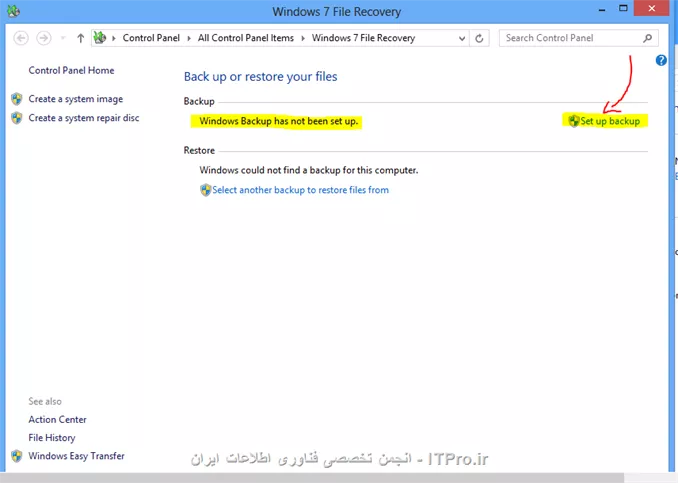The height and width of the screenshot is (483, 678).
Task: Focus the Search Control Panel field
Action: pyautogui.click(x=579, y=38)
